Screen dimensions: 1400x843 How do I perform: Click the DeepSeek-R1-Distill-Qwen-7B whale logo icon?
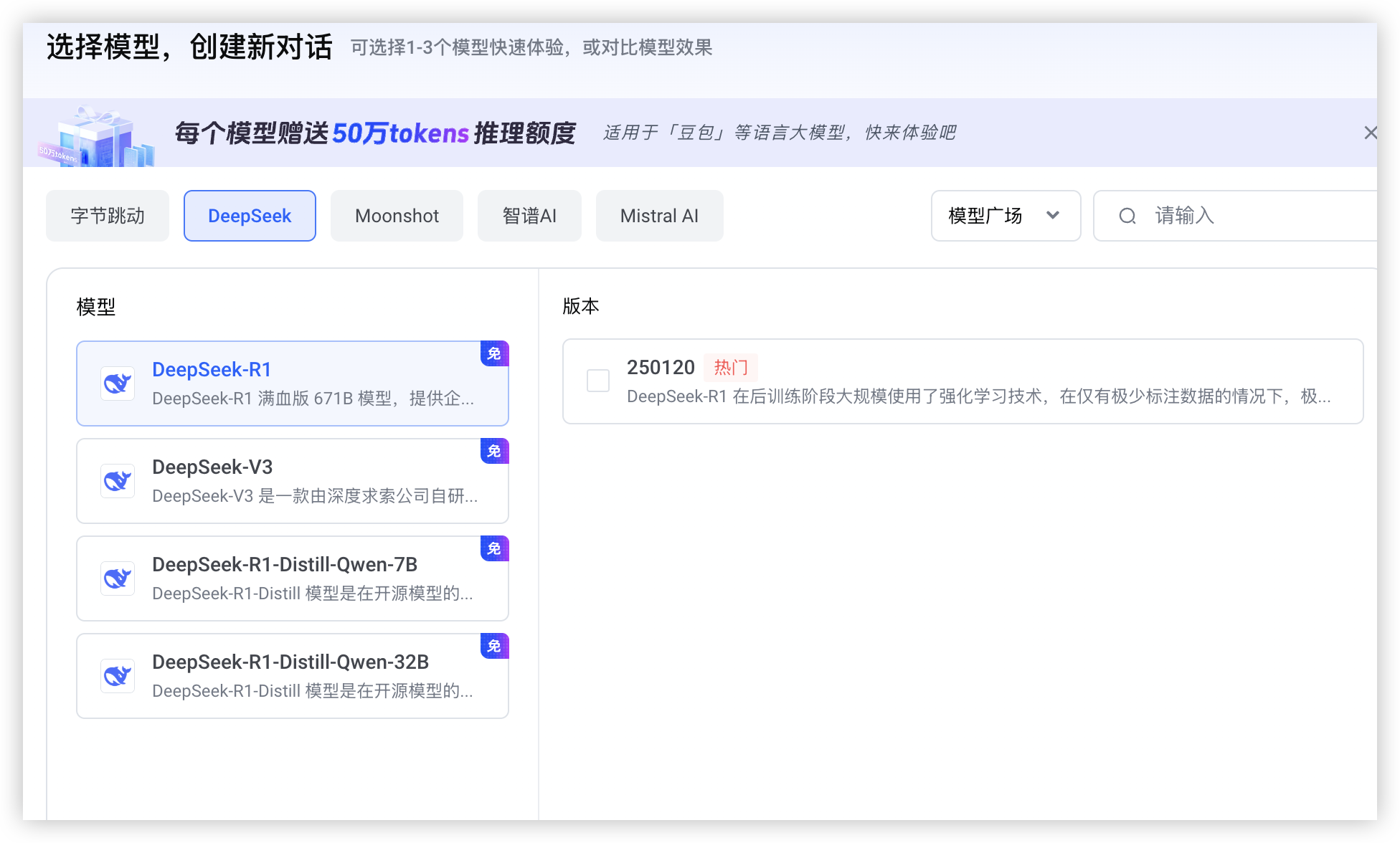(118, 578)
